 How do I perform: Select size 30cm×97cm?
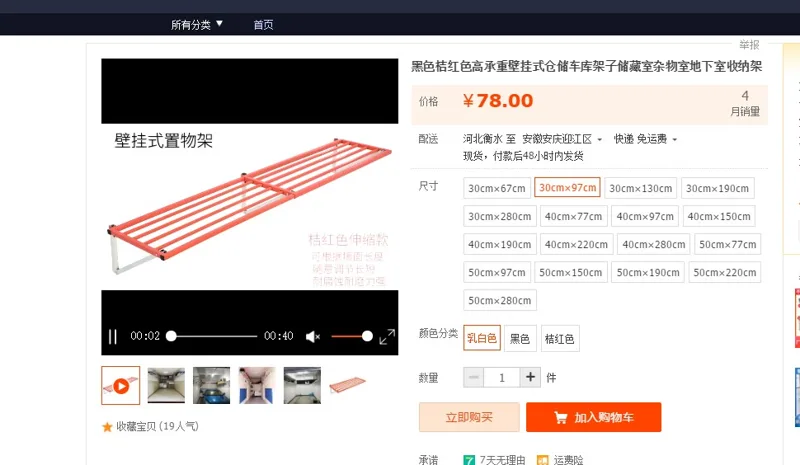pos(567,187)
